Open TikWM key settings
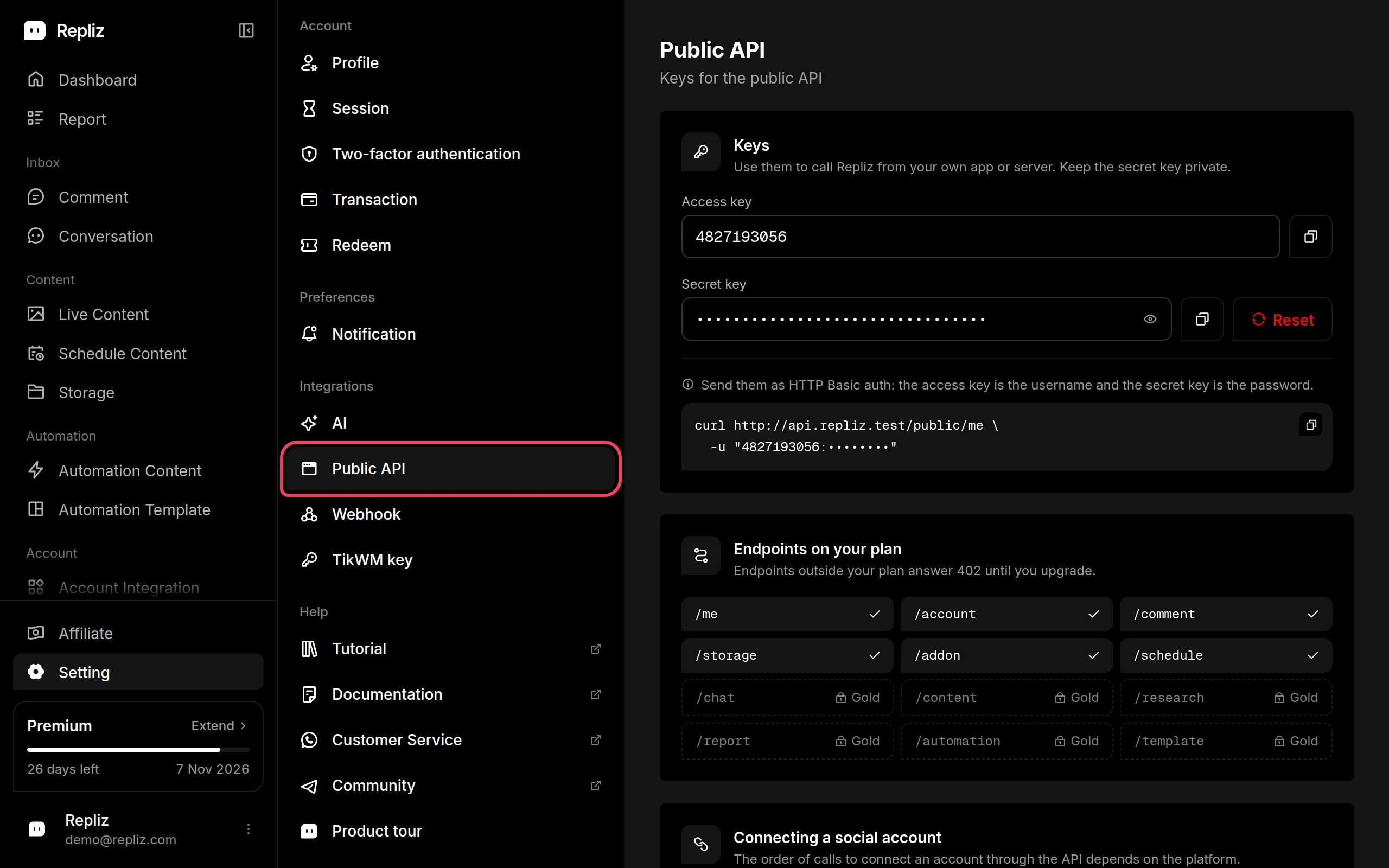The height and width of the screenshot is (868, 1389). (450, 560)
